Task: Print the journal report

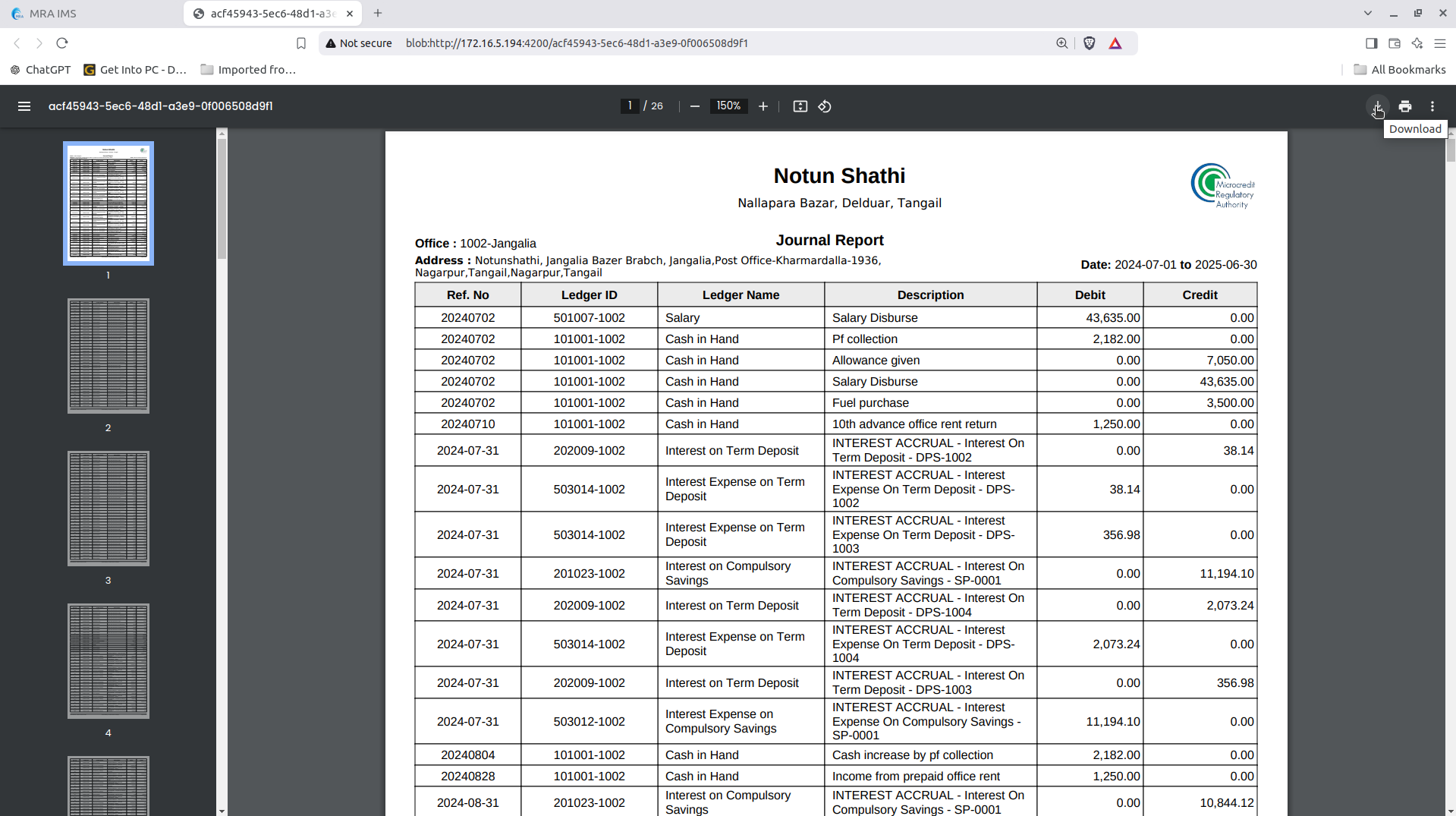Action: coord(1405,106)
